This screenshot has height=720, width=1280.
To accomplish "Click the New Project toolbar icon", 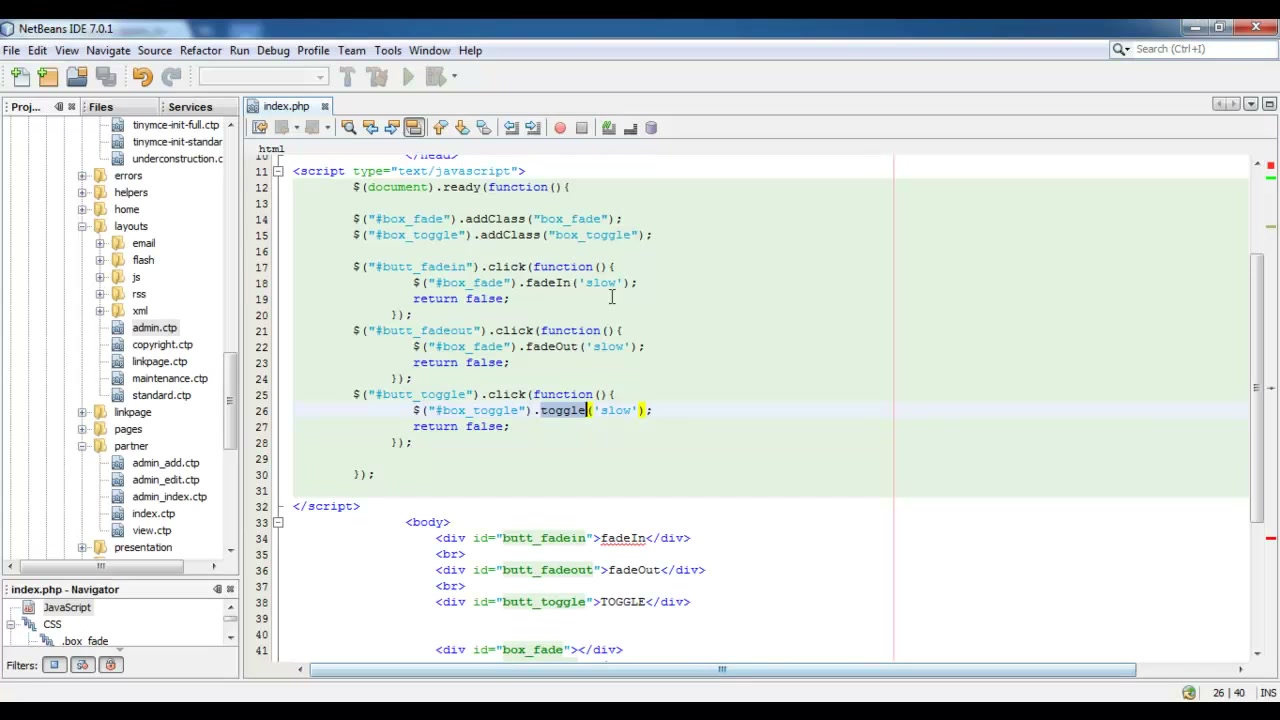I will coord(48,77).
